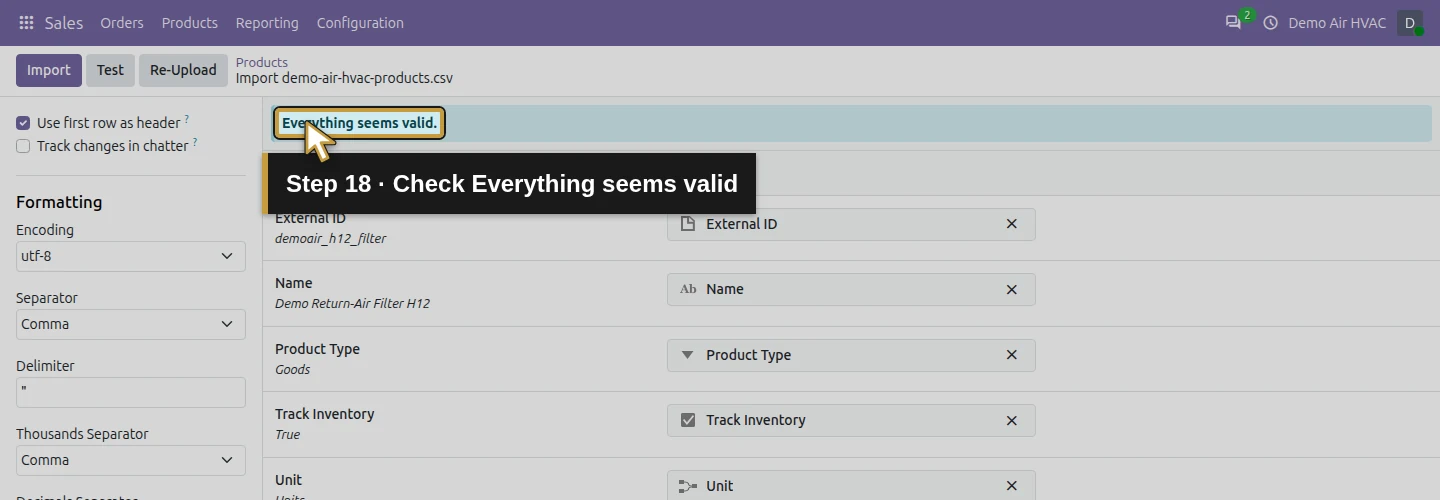Open the Product Type field selector
The width and height of the screenshot is (1440, 500).
(x=850, y=355)
